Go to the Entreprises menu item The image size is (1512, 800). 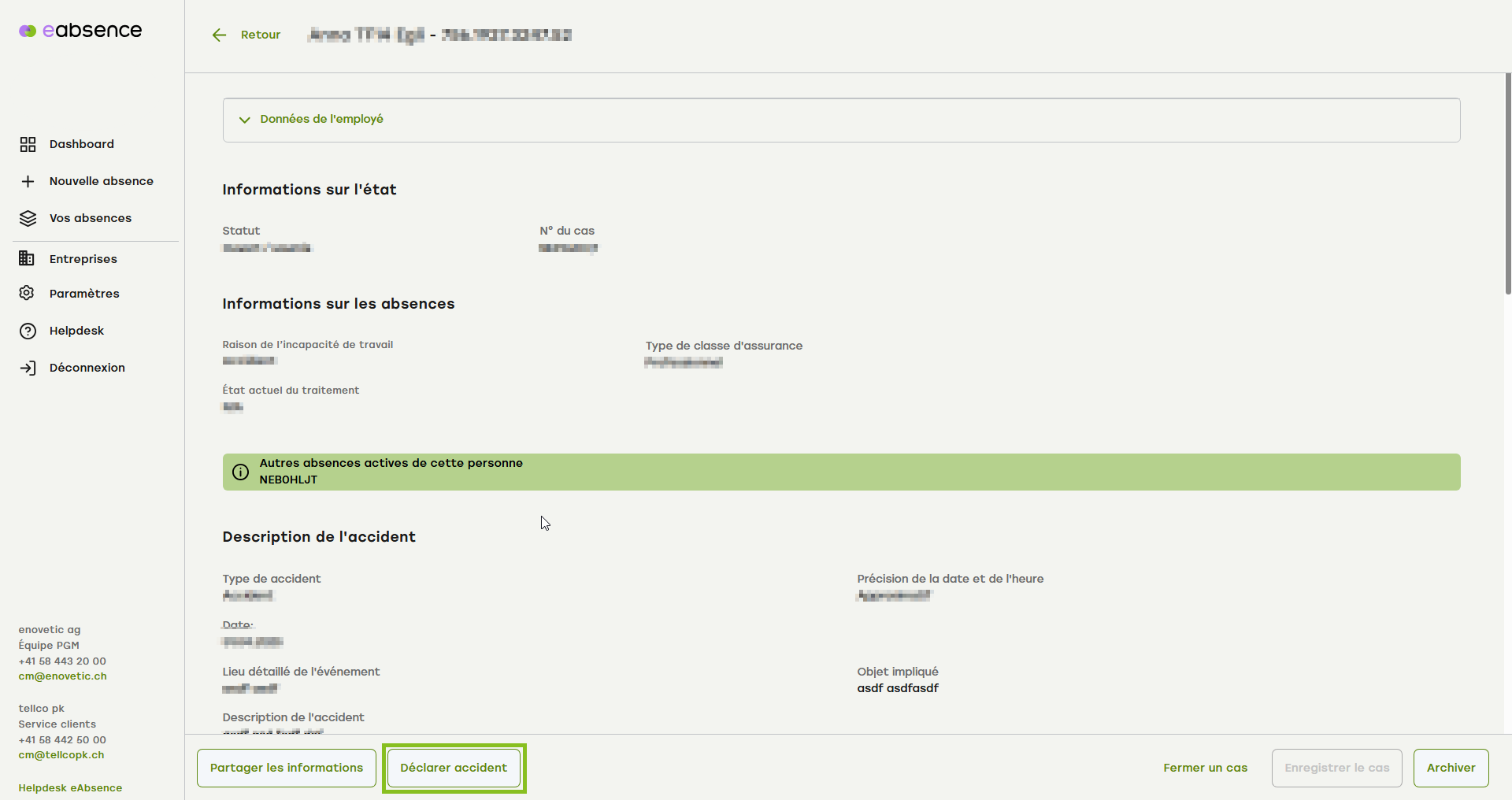coord(83,259)
